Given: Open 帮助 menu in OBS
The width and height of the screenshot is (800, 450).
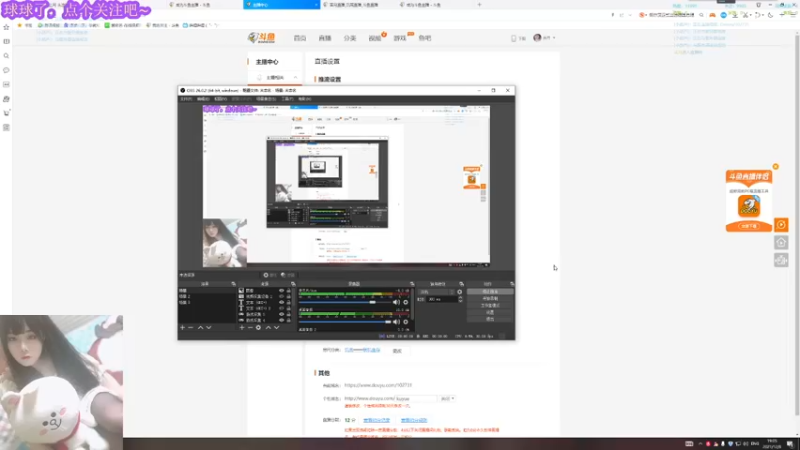Looking at the screenshot, I should point(305,99).
